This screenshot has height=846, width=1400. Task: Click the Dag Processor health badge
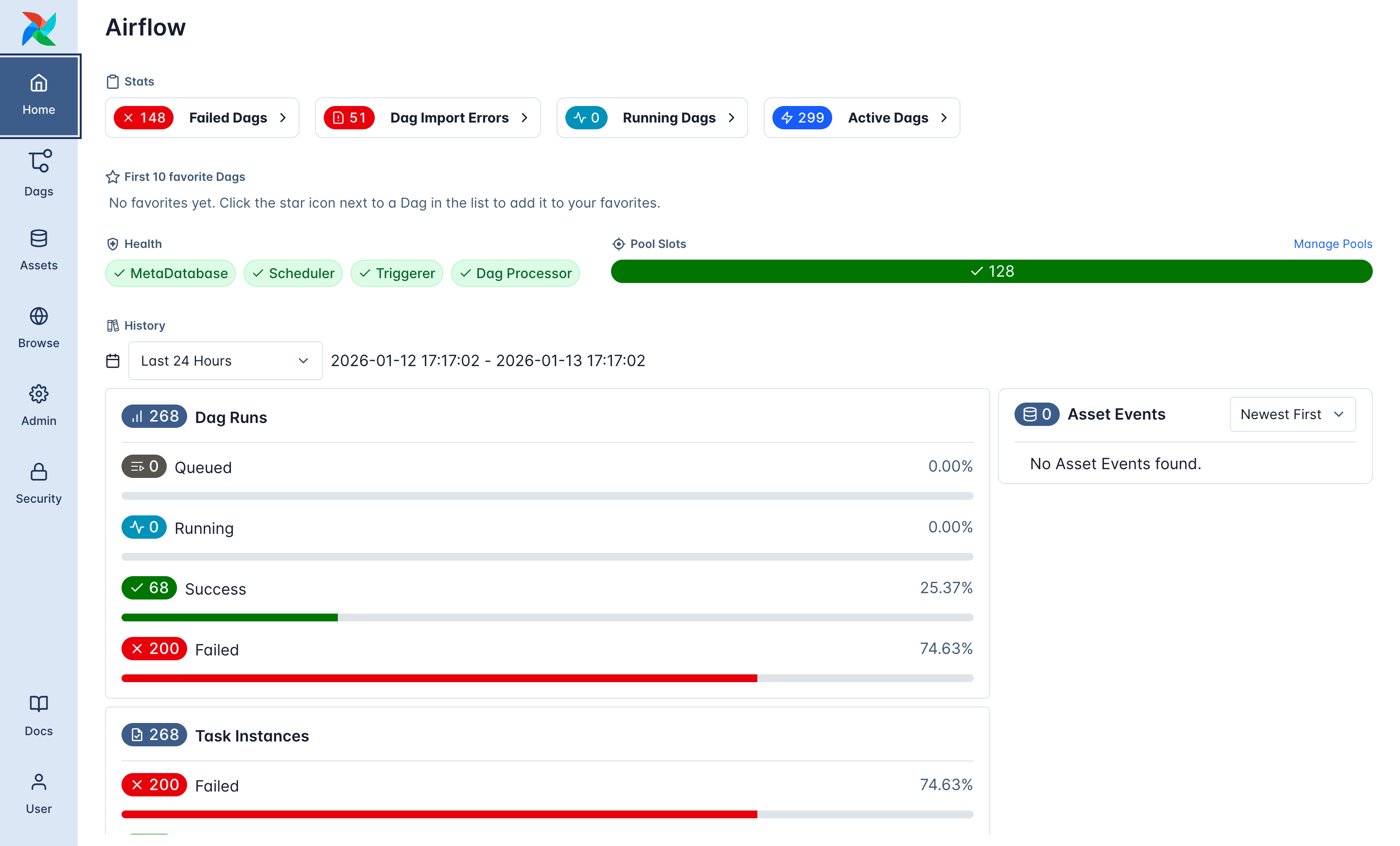click(515, 273)
